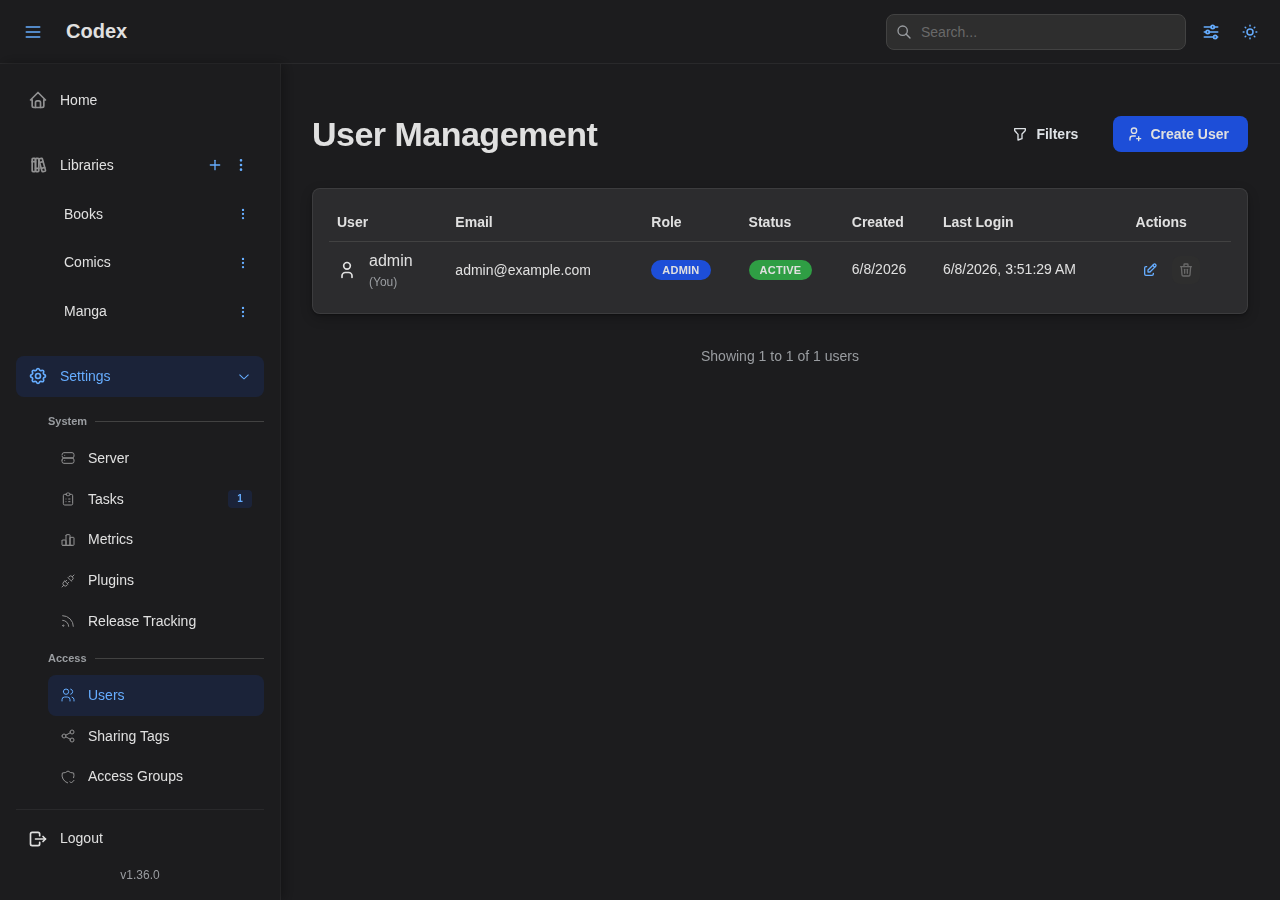Click the ACTIVE status badge
The height and width of the screenshot is (900, 1280).
(x=780, y=270)
